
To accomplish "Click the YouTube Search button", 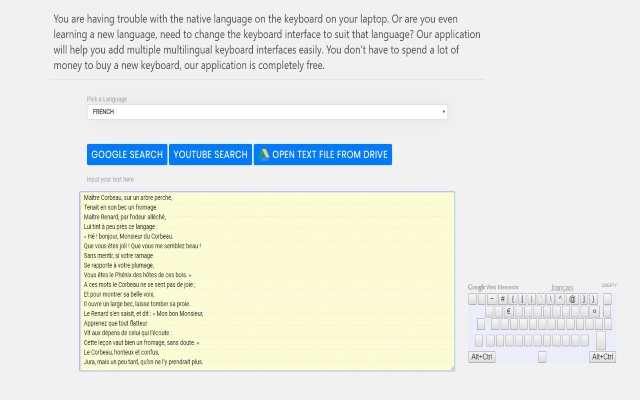I will pyautogui.click(x=210, y=154).
